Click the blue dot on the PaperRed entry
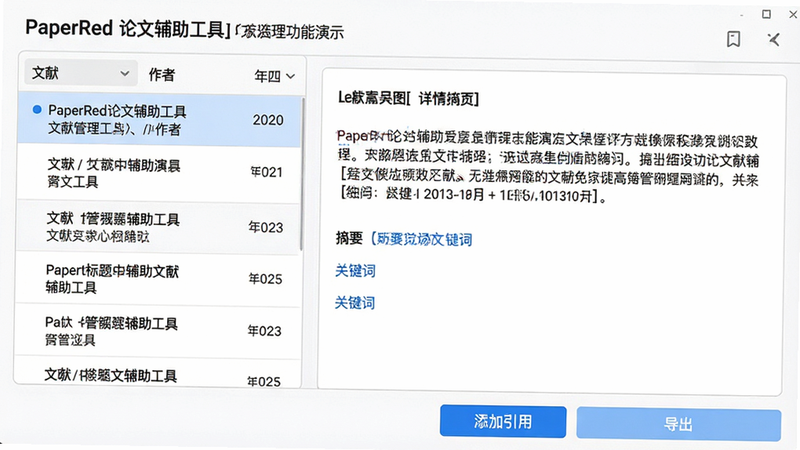Viewport: 800px width, 450px height. tap(37, 110)
